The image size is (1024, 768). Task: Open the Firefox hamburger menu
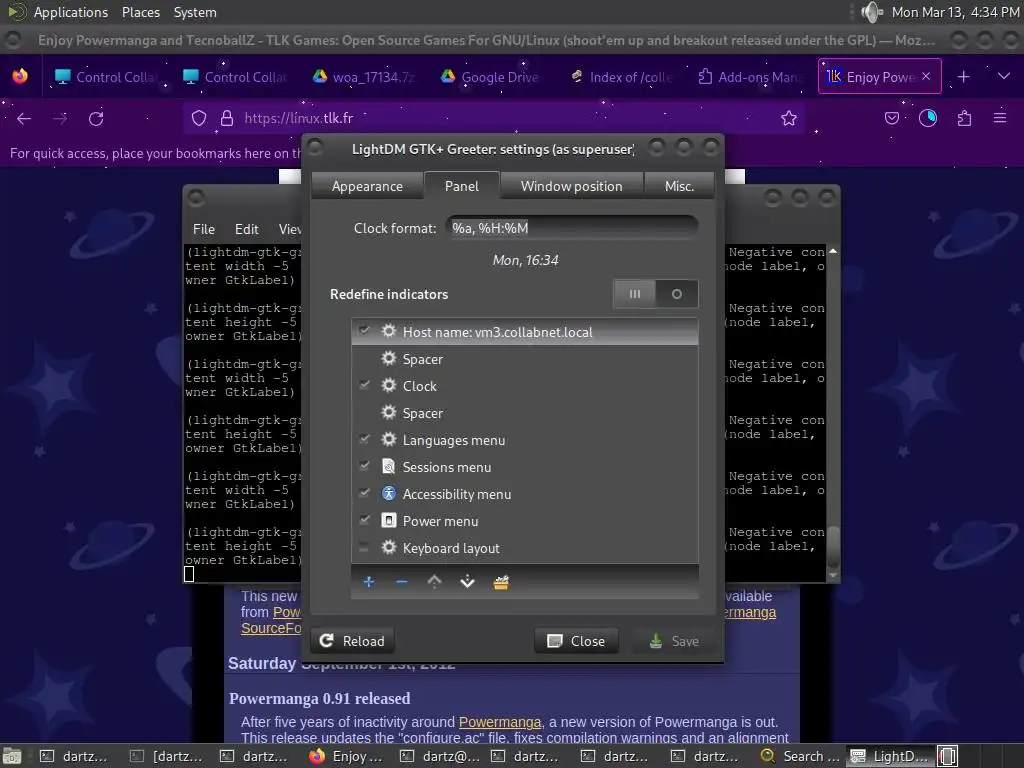[1000, 118]
